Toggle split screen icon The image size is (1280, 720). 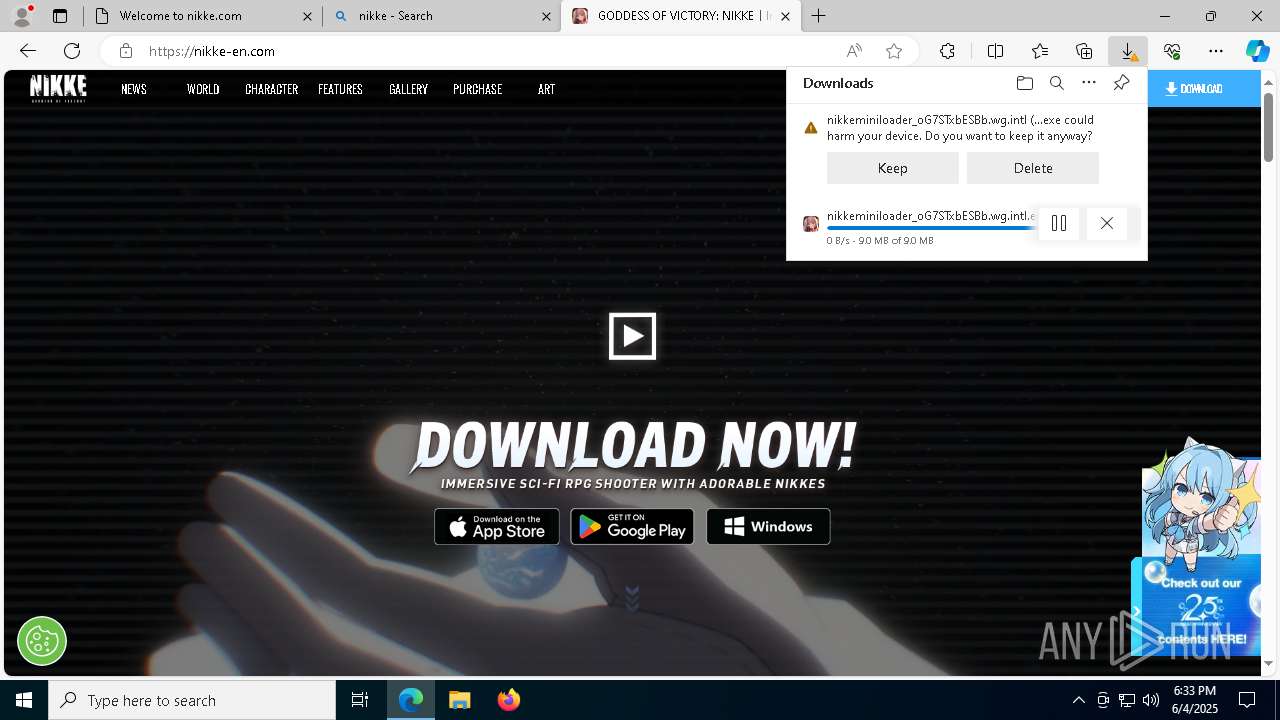(995, 51)
